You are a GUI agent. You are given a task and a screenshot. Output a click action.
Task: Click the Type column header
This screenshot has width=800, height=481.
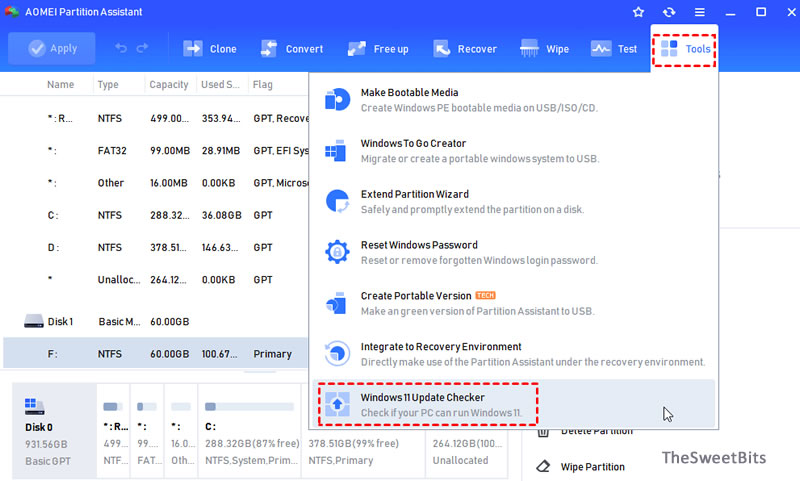108,85
